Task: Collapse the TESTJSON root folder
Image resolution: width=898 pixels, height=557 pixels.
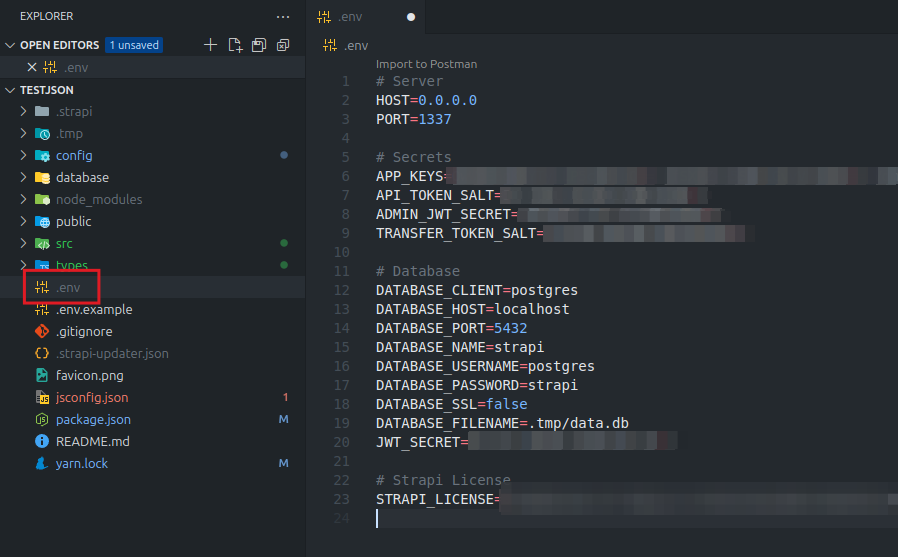Action: [x=11, y=90]
